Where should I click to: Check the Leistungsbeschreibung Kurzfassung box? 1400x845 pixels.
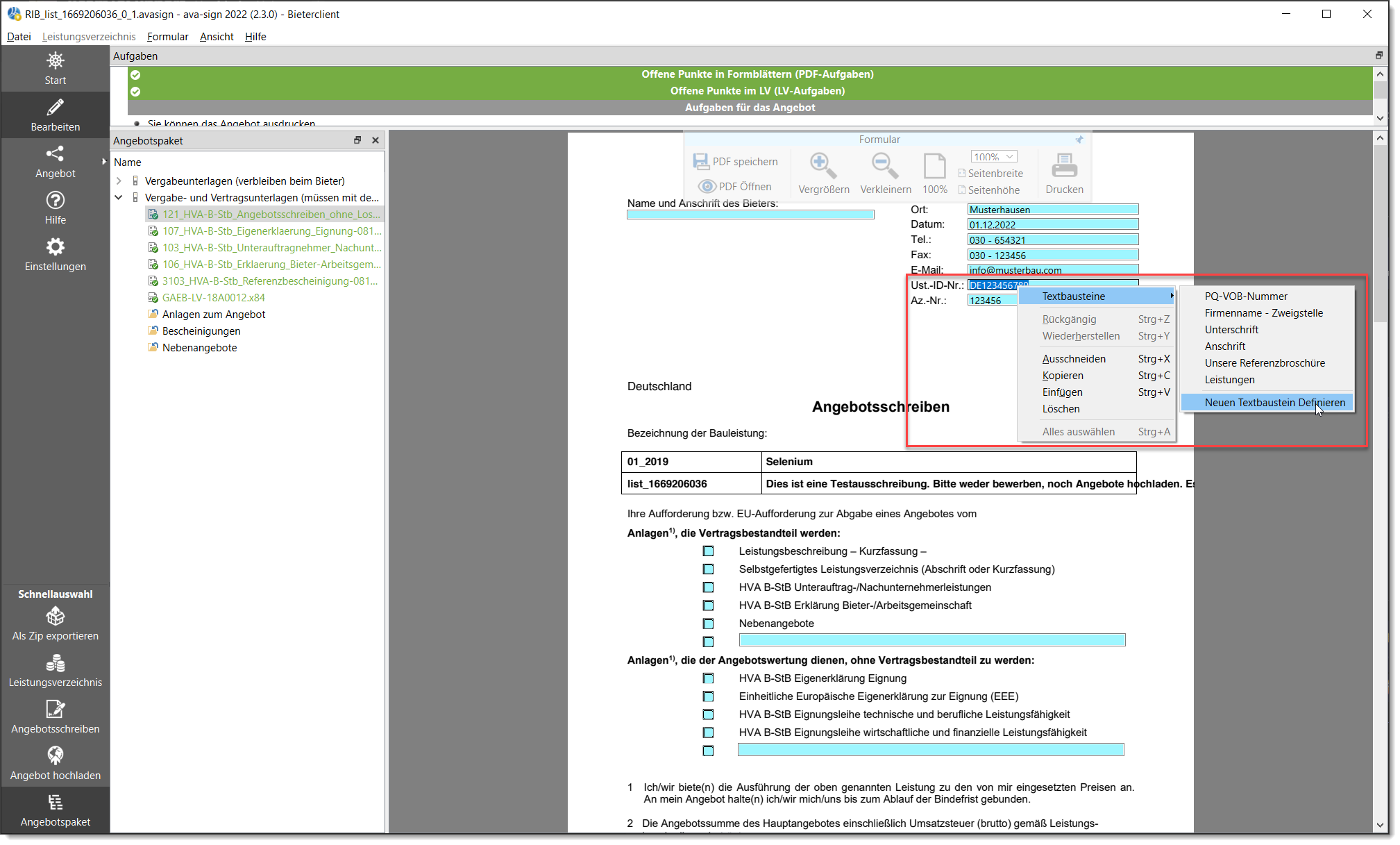coord(709,551)
